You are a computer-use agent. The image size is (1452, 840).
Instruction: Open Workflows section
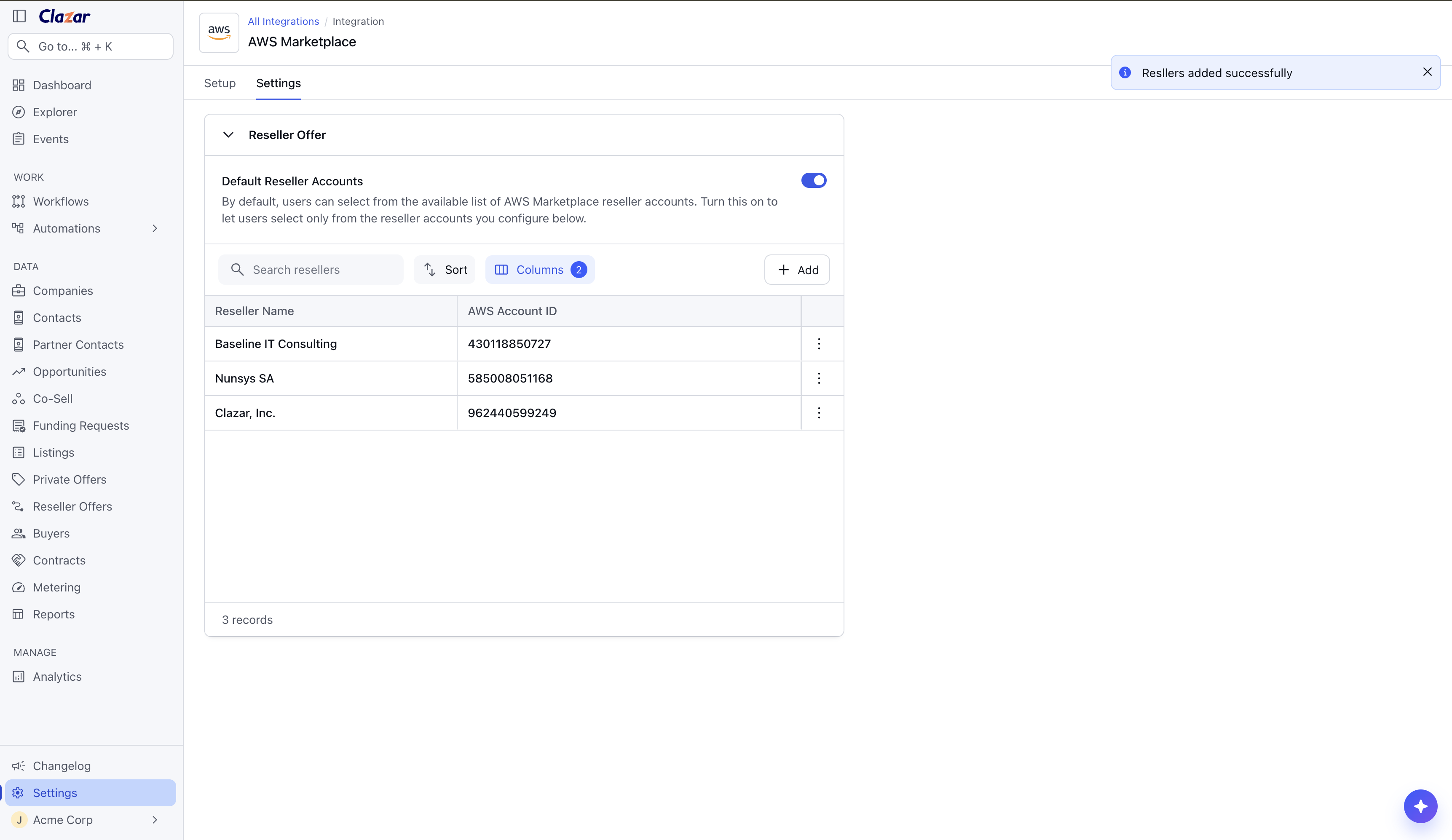pos(61,202)
